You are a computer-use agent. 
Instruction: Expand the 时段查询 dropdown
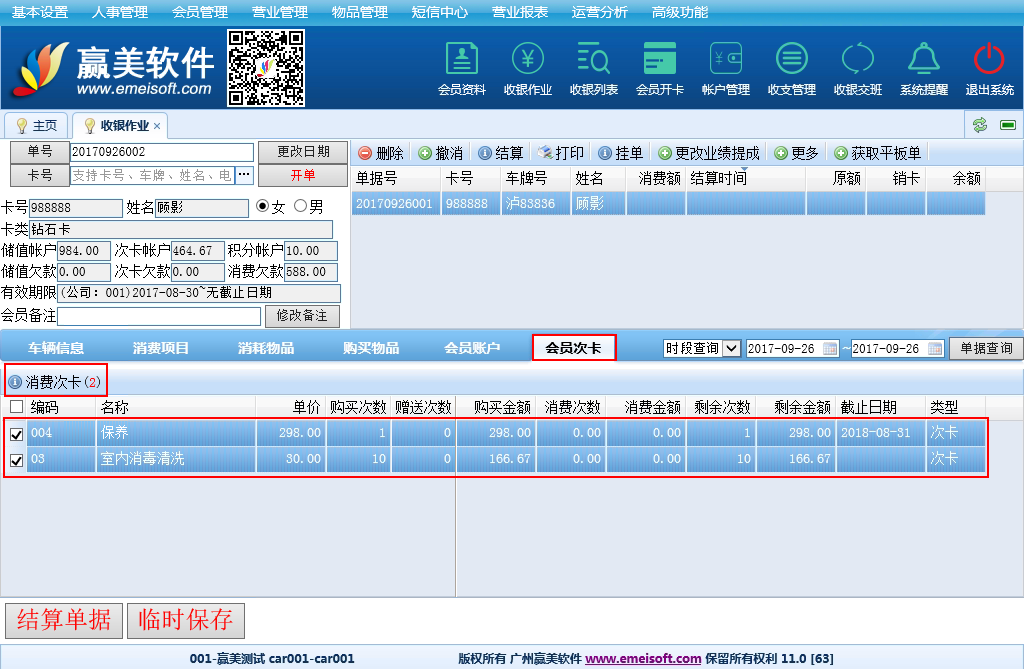[731, 348]
